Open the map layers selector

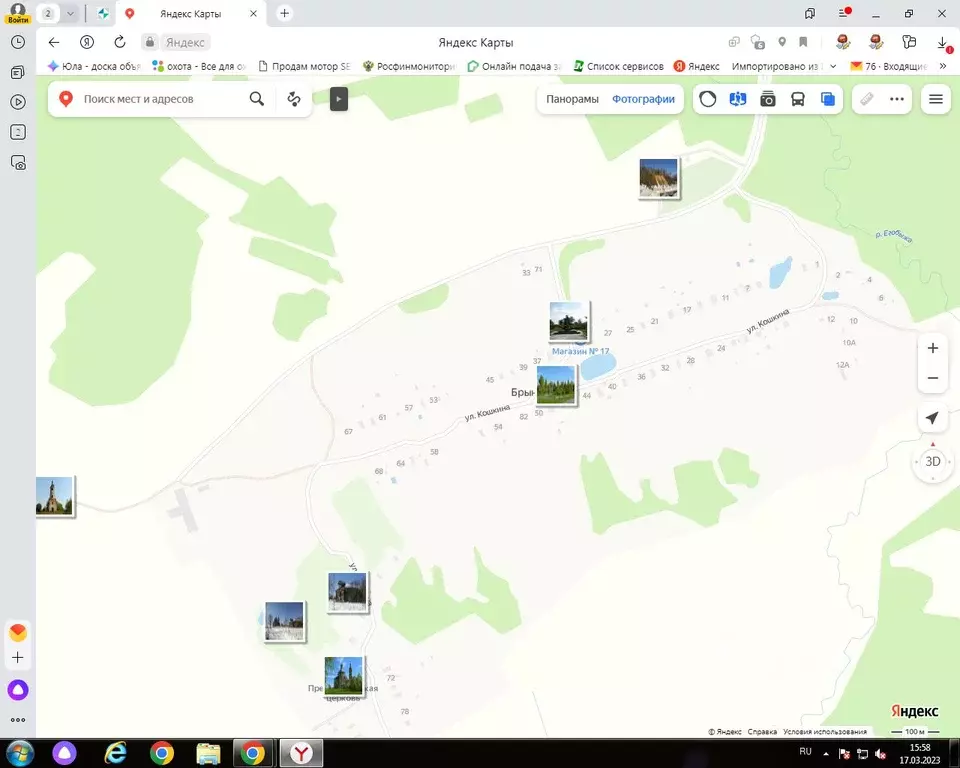point(828,99)
